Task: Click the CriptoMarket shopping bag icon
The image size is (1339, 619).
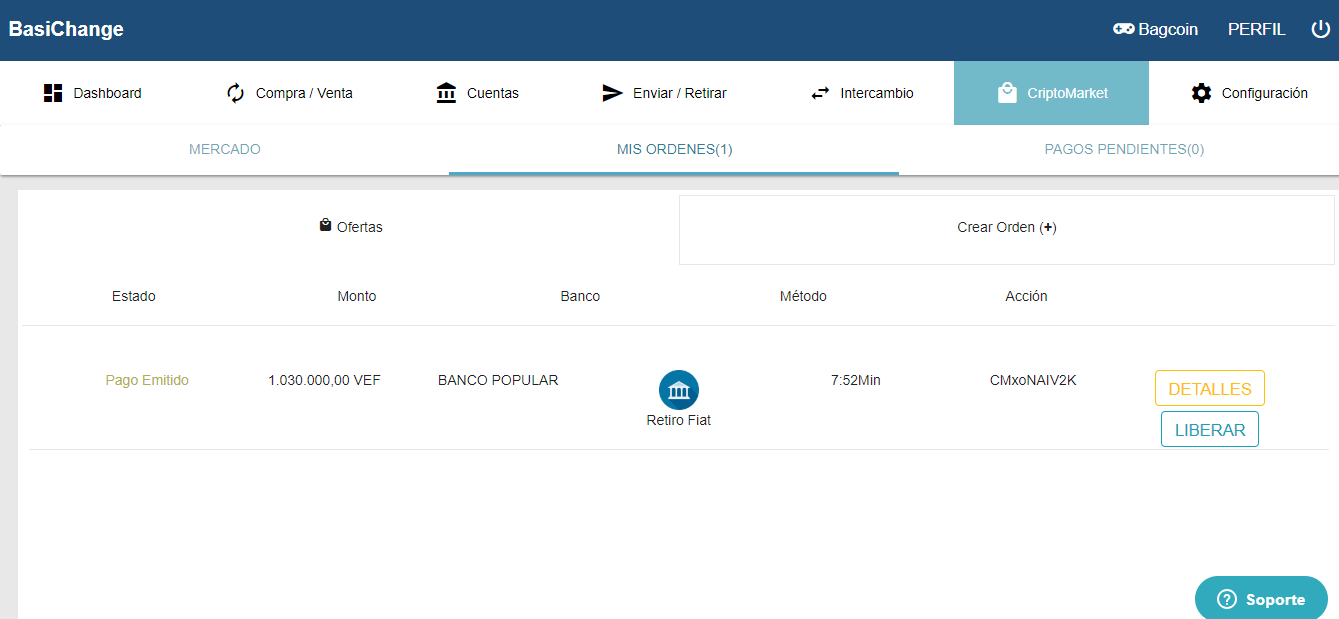Action: pos(1007,93)
